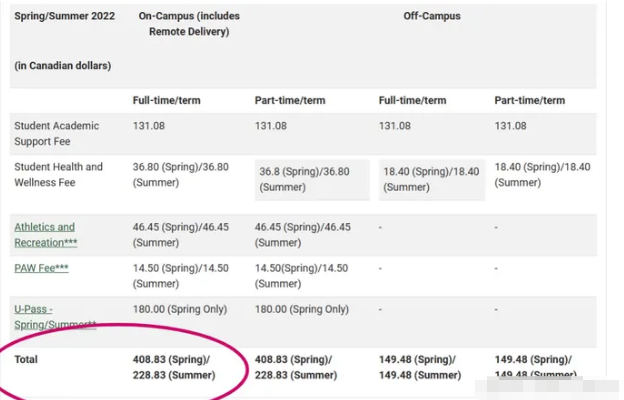Click On-Campus full-time Athletics 46.45 fee cell

click(181, 235)
